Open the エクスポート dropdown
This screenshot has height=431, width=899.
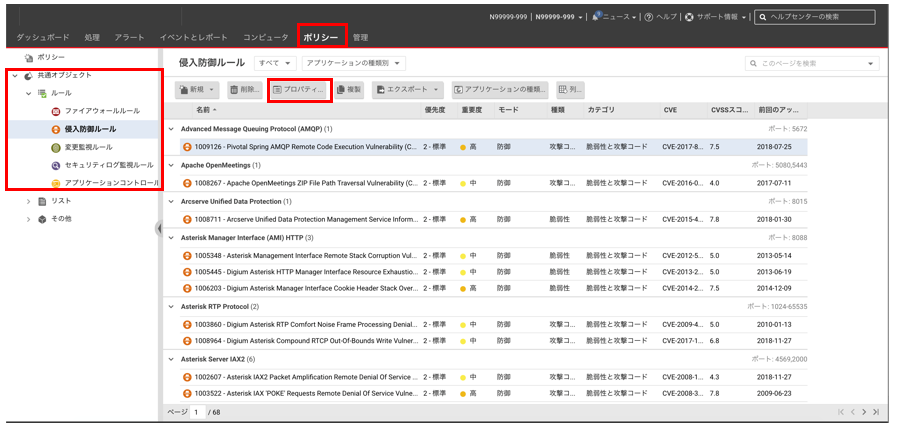(x=408, y=90)
